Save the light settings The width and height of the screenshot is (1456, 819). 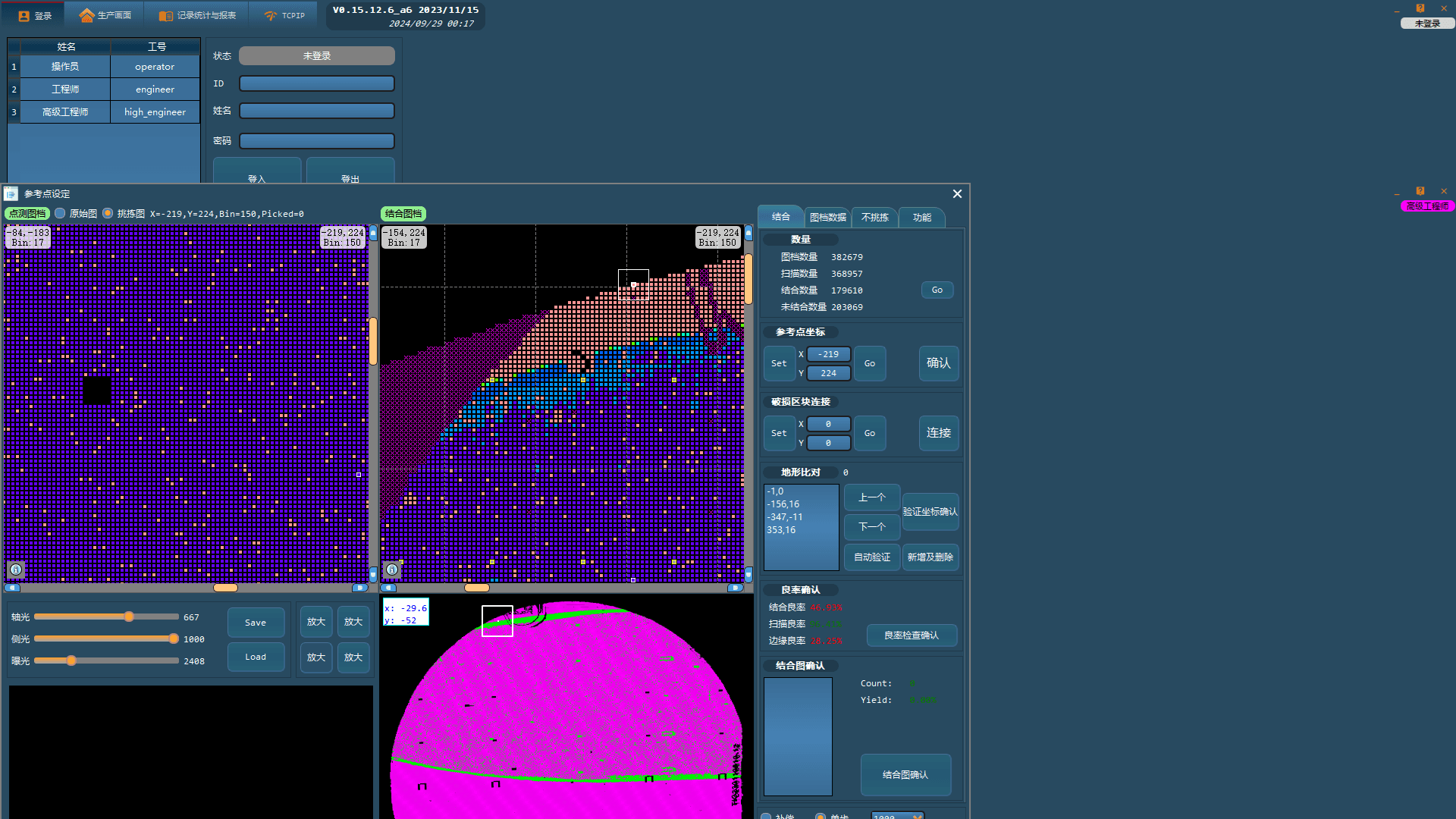pos(256,623)
